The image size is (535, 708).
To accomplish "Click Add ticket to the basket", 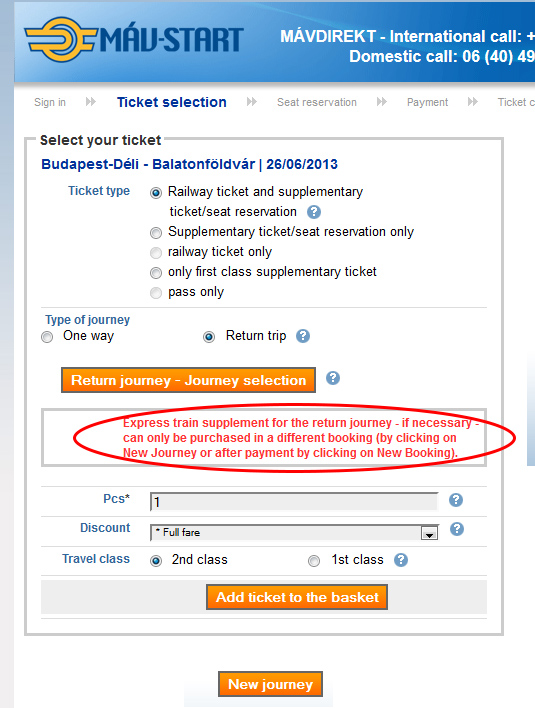I will click(x=297, y=597).
